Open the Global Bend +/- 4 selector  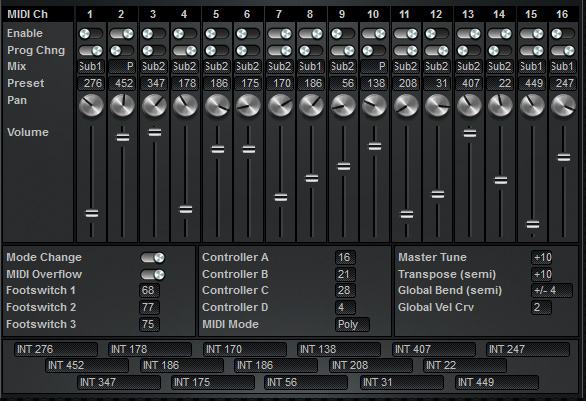[552, 290]
